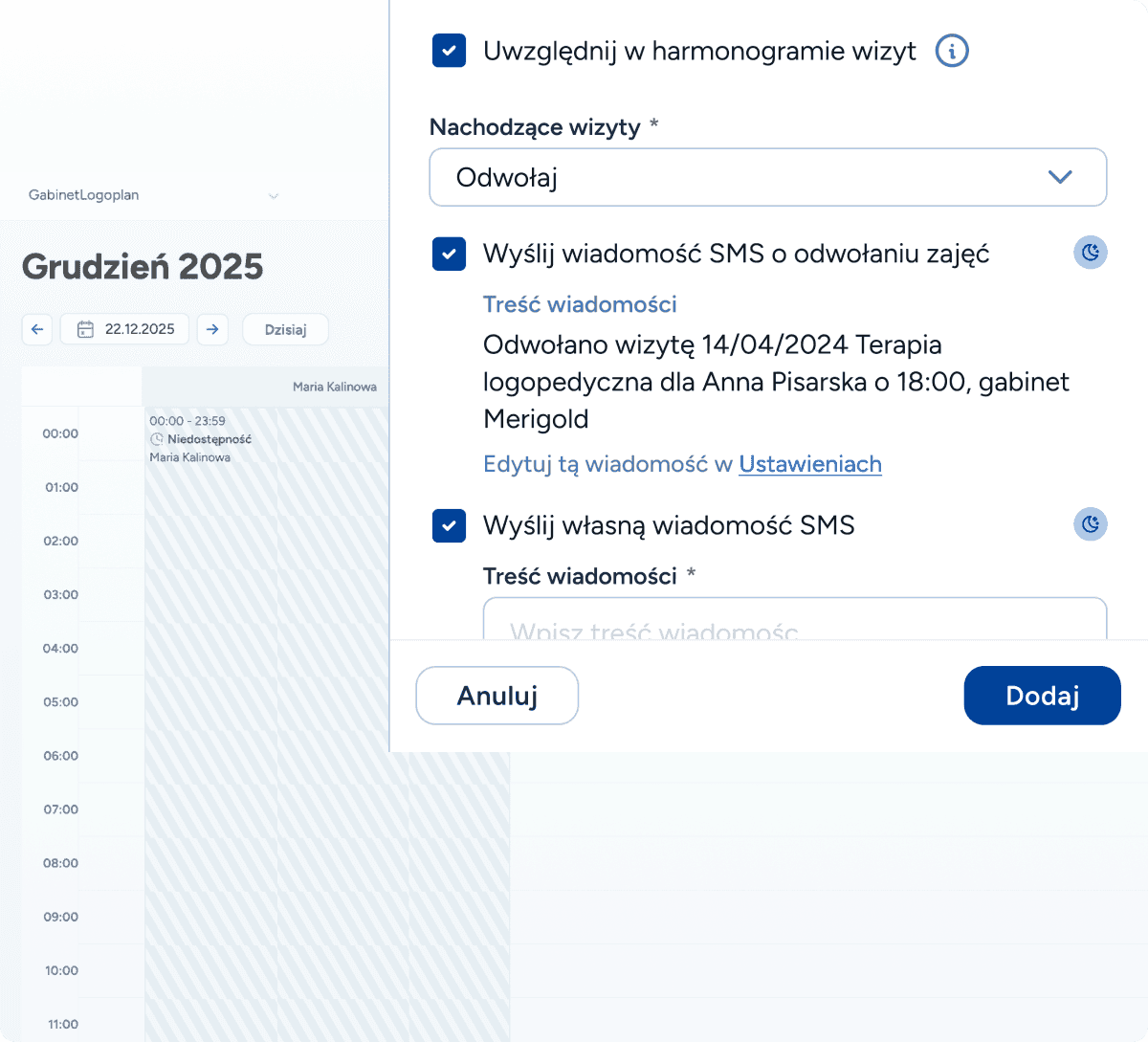
Task: Go to previous day using left arrow
Action: [x=36, y=329]
